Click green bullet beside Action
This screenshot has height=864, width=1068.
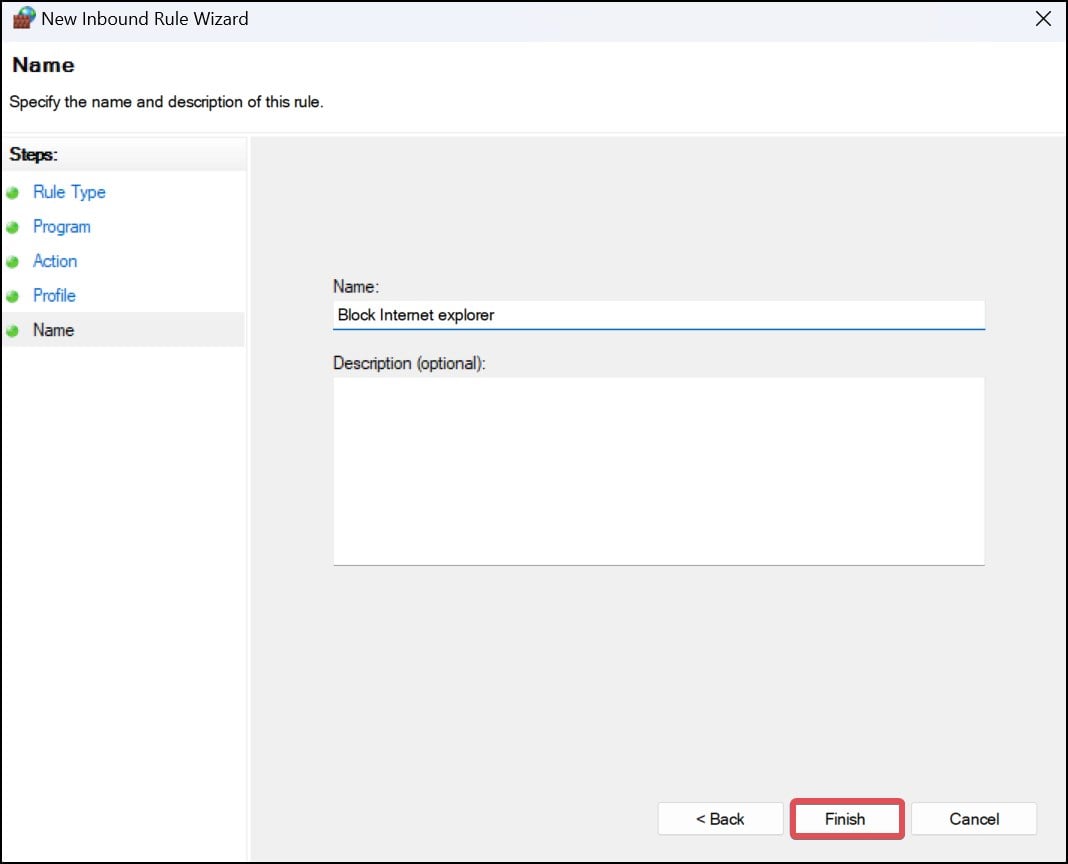click(x=12, y=262)
